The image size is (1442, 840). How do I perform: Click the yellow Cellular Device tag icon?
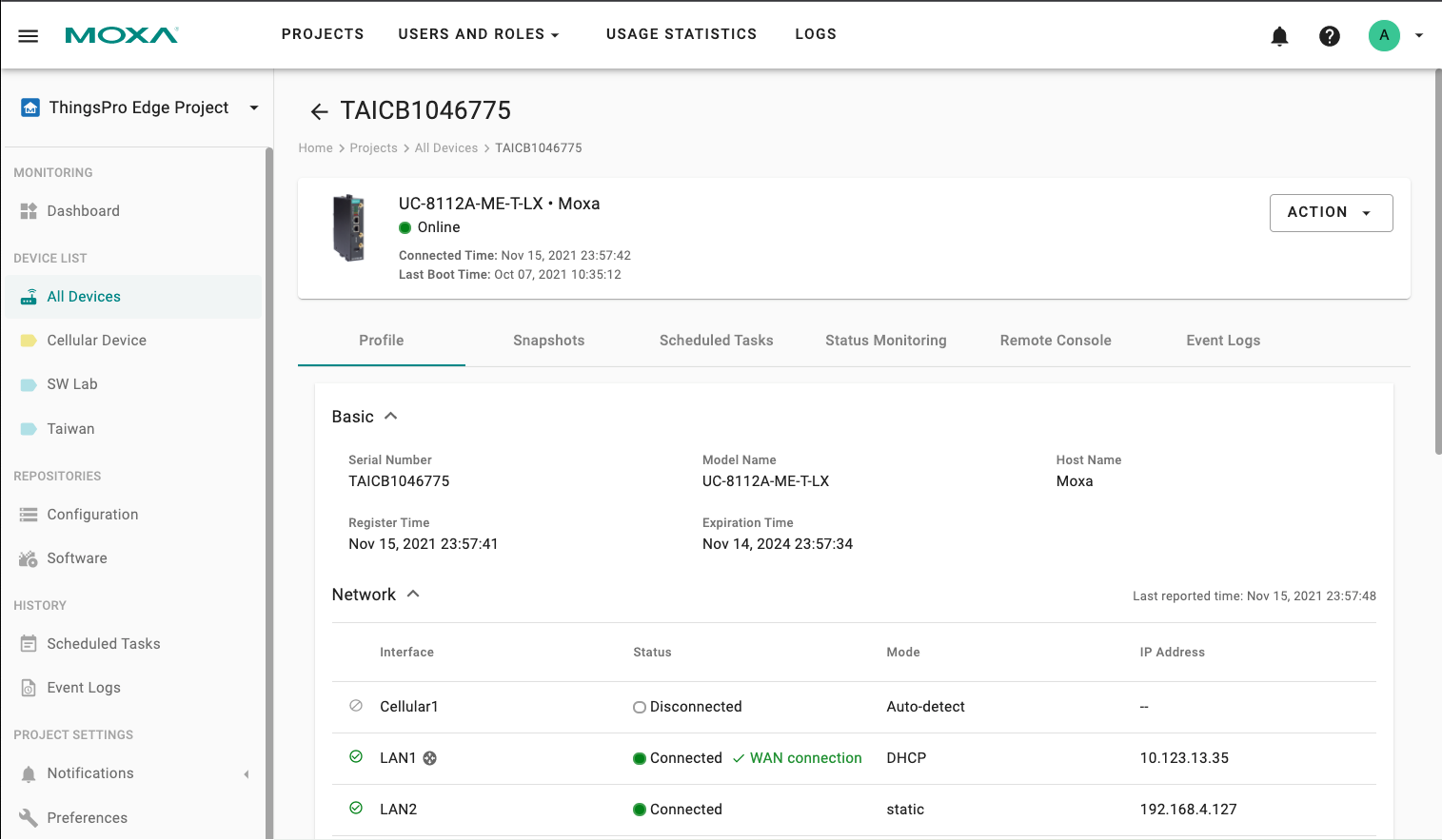tap(29, 341)
